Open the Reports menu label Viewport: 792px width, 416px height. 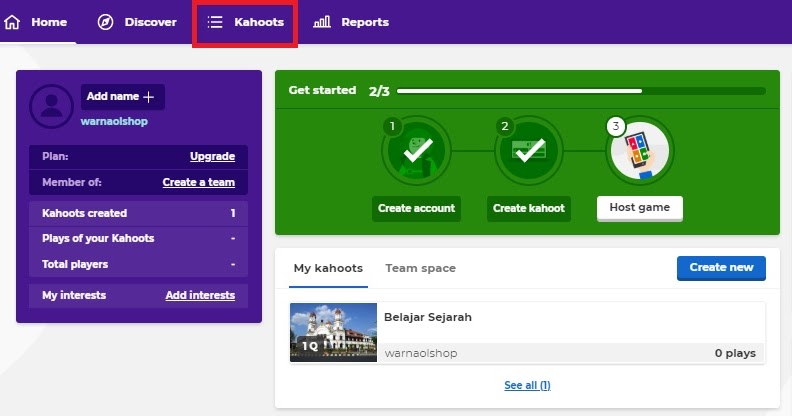coord(365,22)
